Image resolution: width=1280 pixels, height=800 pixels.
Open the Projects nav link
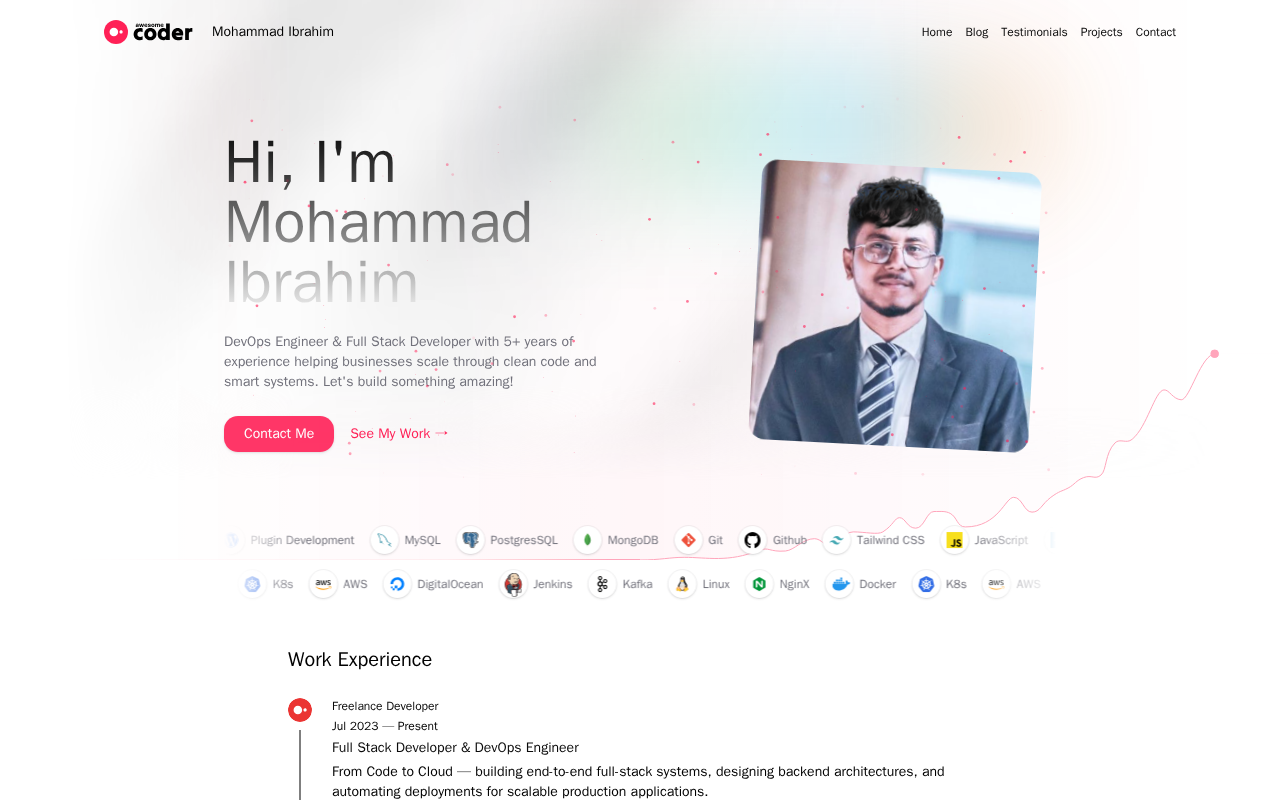click(1101, 32)
